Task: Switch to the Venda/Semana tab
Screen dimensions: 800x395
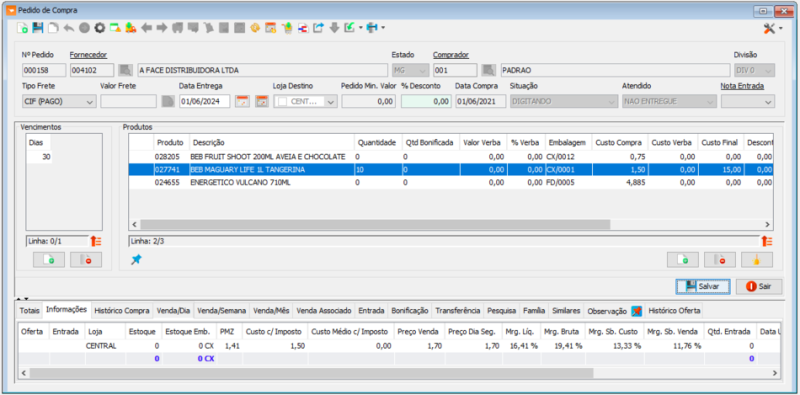Action: tap(221, 311)
